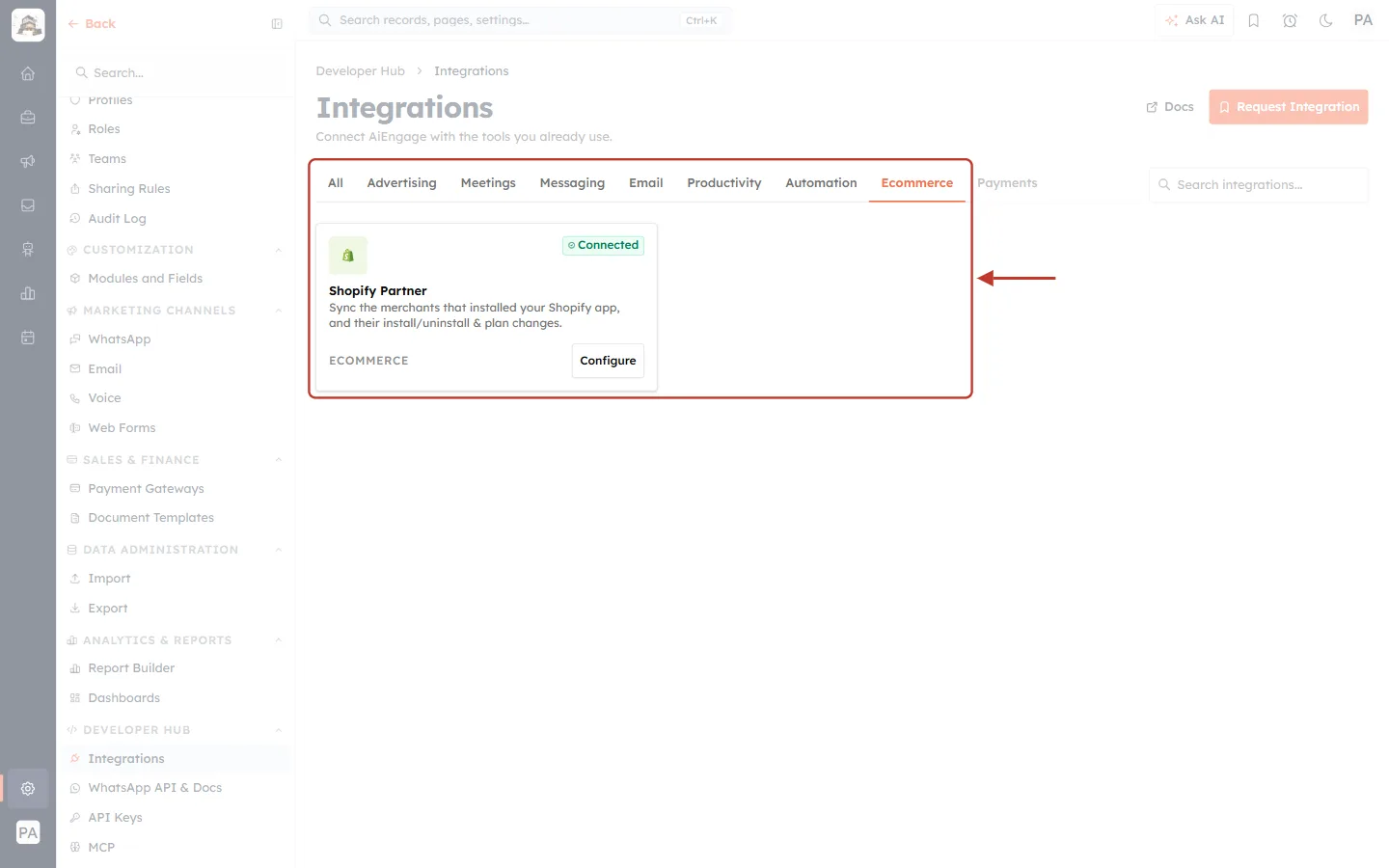Collapse the Customization section

tap(279, 250)
